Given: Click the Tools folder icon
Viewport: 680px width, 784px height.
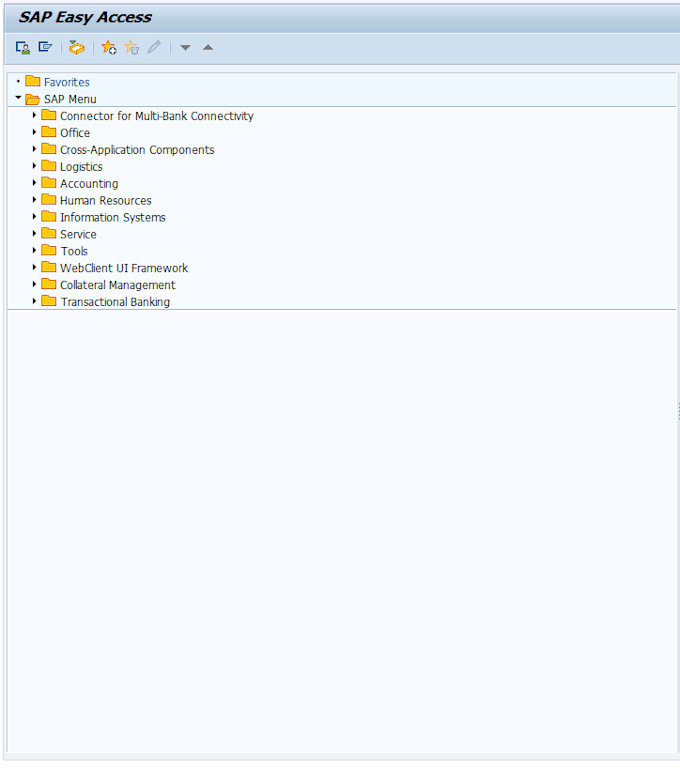Looking at the screenshot, I should pos(48,250).
